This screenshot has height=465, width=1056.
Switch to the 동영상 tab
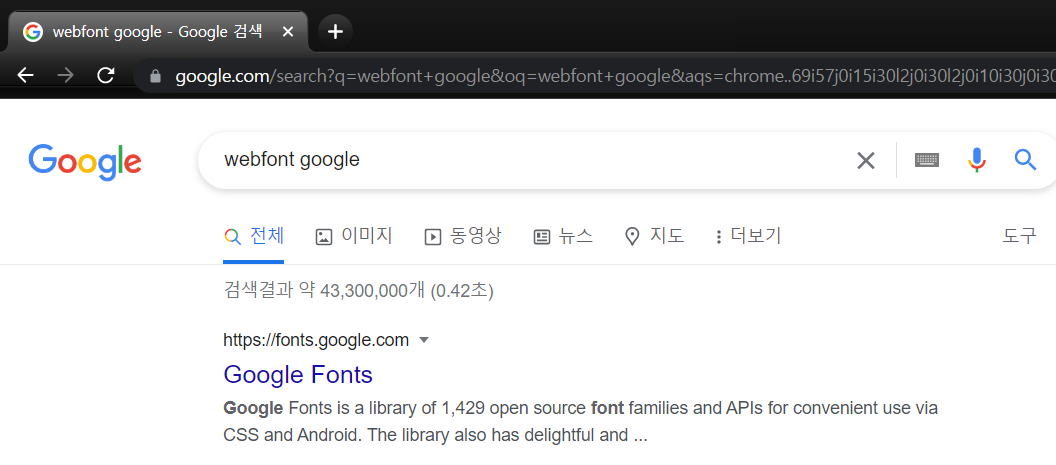pos(463,236)
